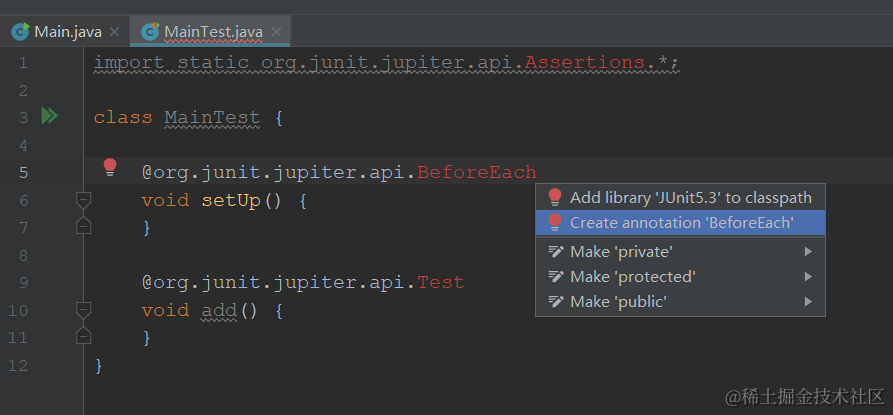Screen dimensions: 893x415
Task: Run MainTest class via gutter run icon
Action: pyautogui.click(x=50, y=116)
